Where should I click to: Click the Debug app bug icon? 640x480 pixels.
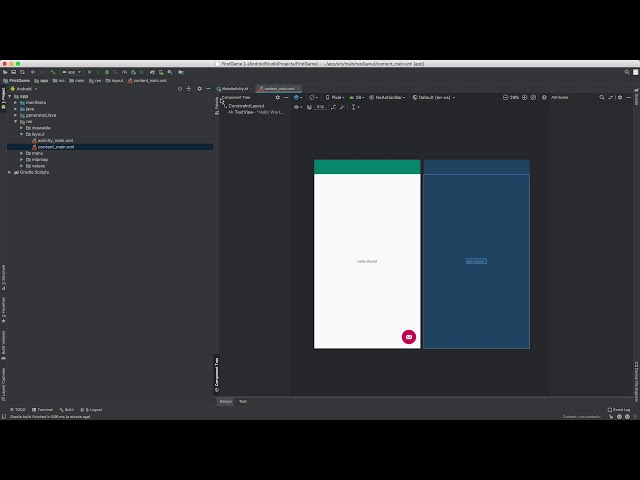(107, 72)
